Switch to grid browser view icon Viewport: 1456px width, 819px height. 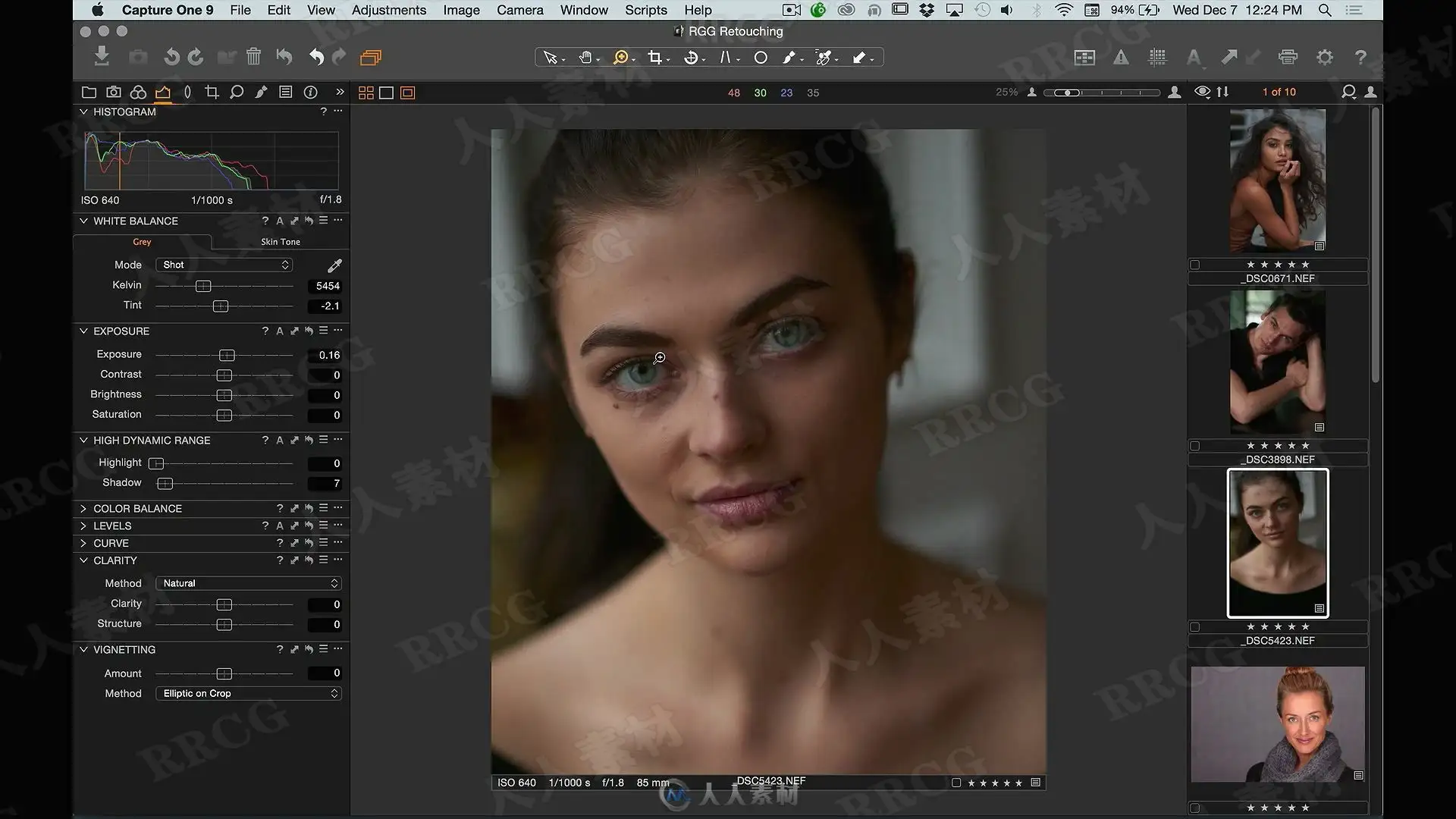[x=366, y=93]
